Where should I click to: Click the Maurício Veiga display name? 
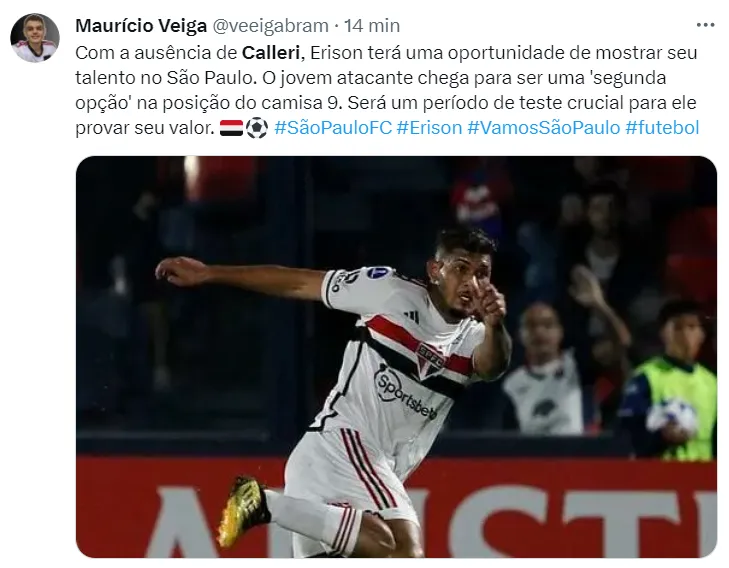141,26
